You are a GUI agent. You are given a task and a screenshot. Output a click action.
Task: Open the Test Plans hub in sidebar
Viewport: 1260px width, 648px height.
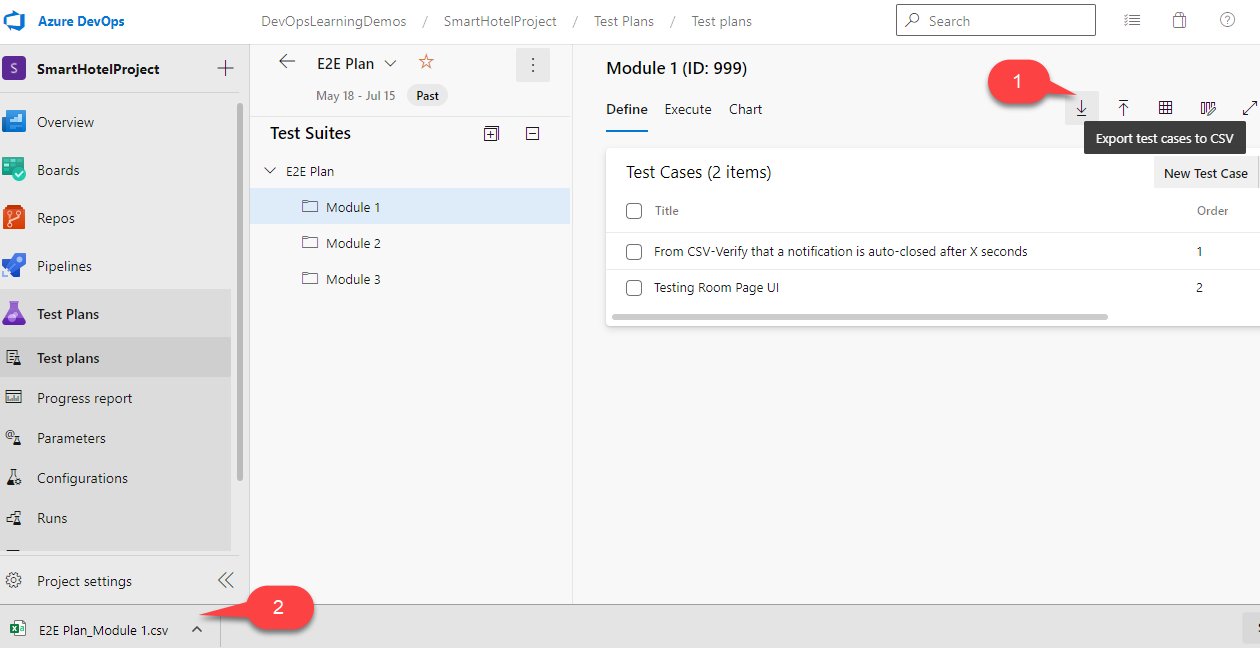coord(68,314)
